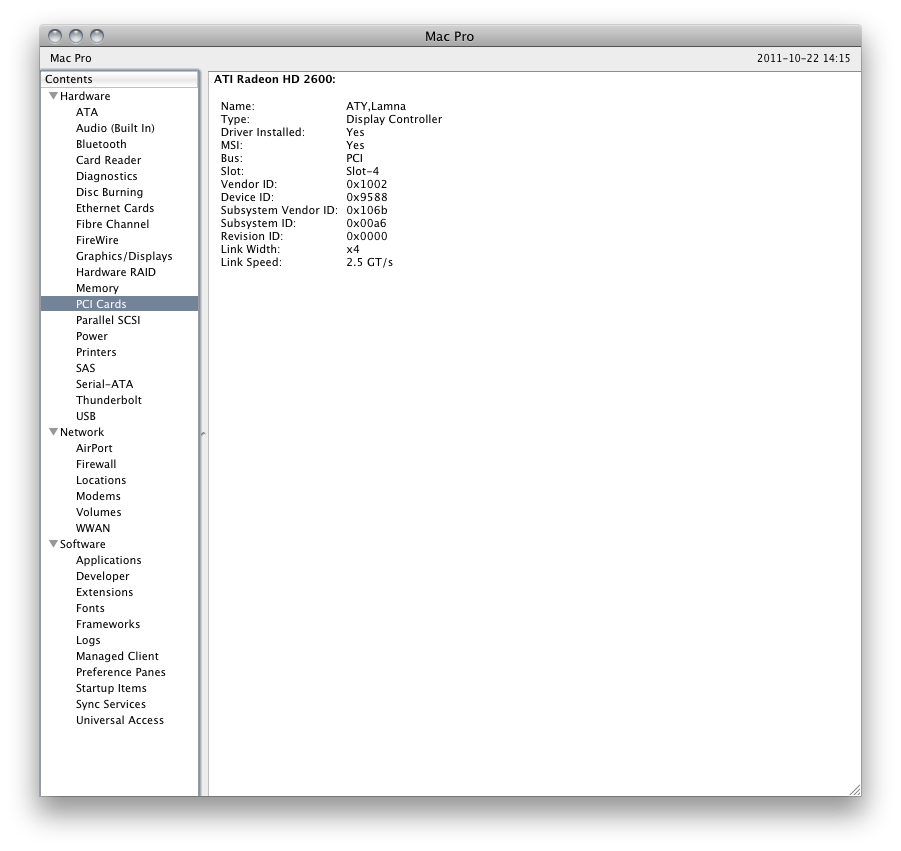This screenshot has height=851, width=901.
Task: Open Printers information
Action: pyautogui.click(x=96, y=352)
